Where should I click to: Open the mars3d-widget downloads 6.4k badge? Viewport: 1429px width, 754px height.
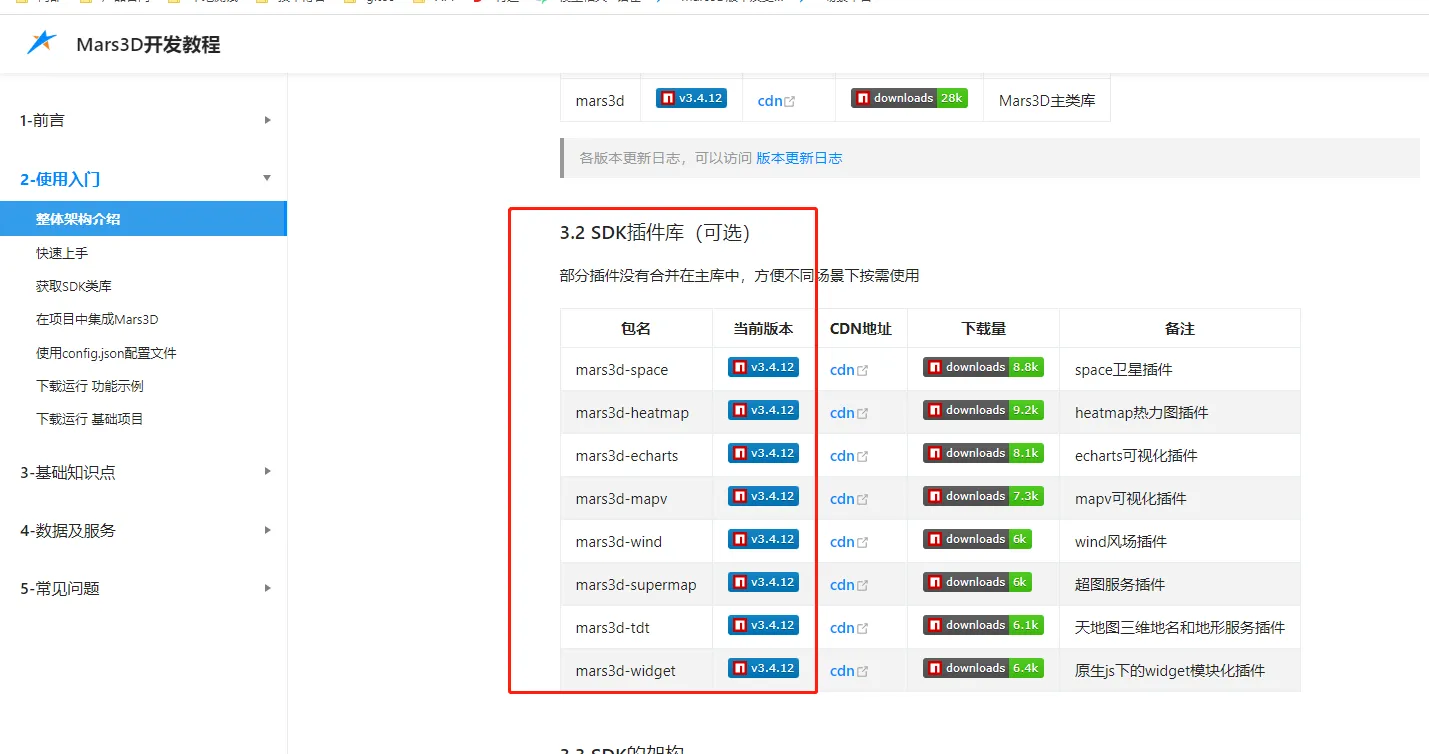[983, 668]
